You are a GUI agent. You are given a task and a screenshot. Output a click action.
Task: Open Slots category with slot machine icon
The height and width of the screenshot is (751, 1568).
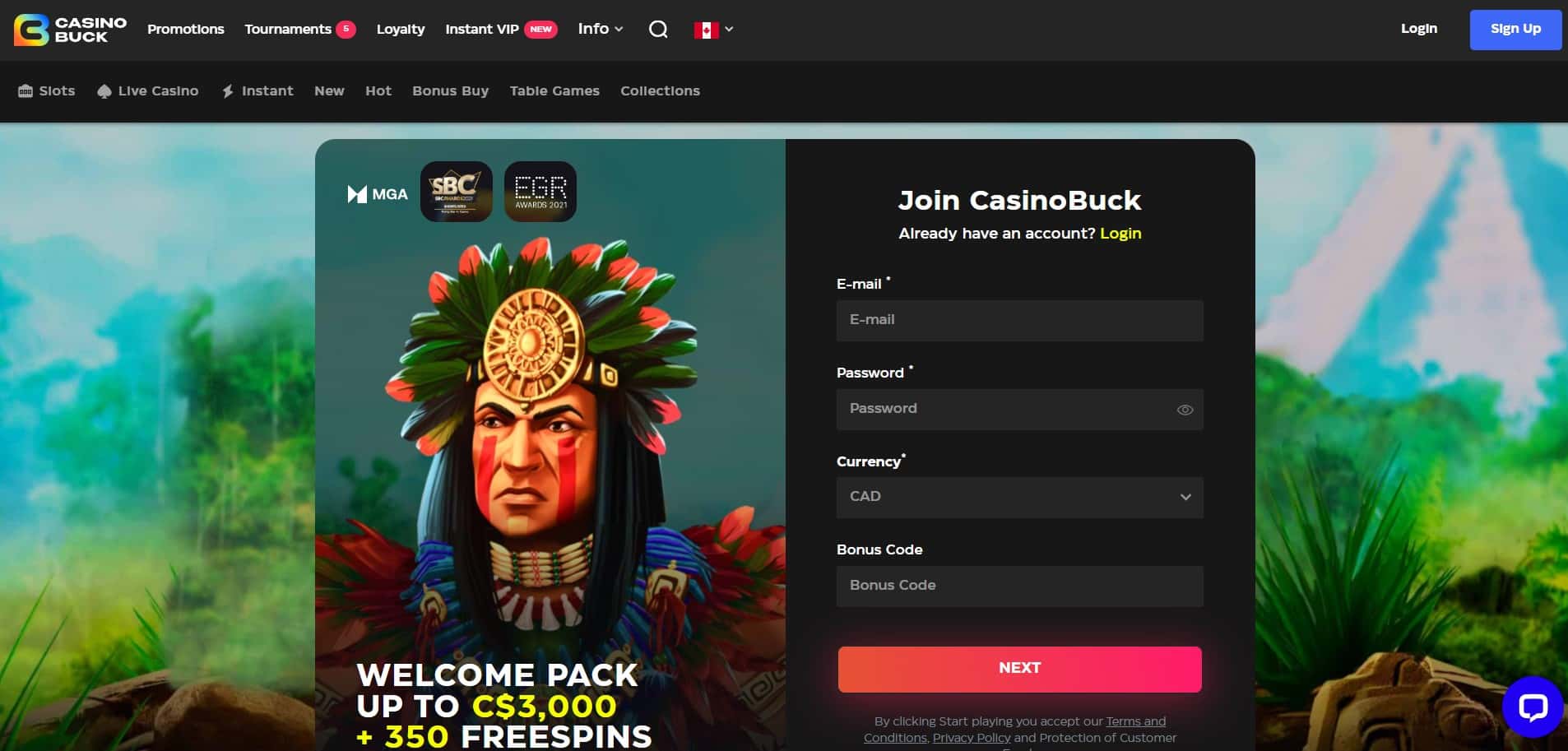[x=47, y=91]
